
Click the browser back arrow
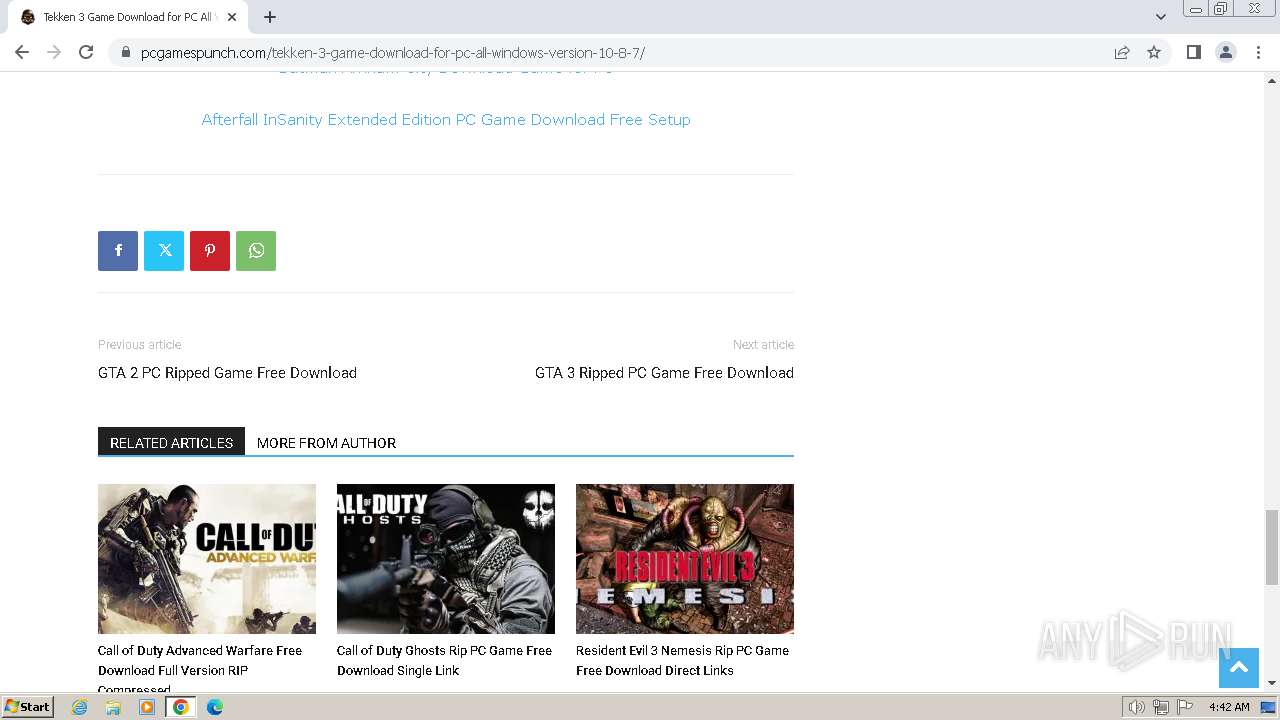pos(22,52)
